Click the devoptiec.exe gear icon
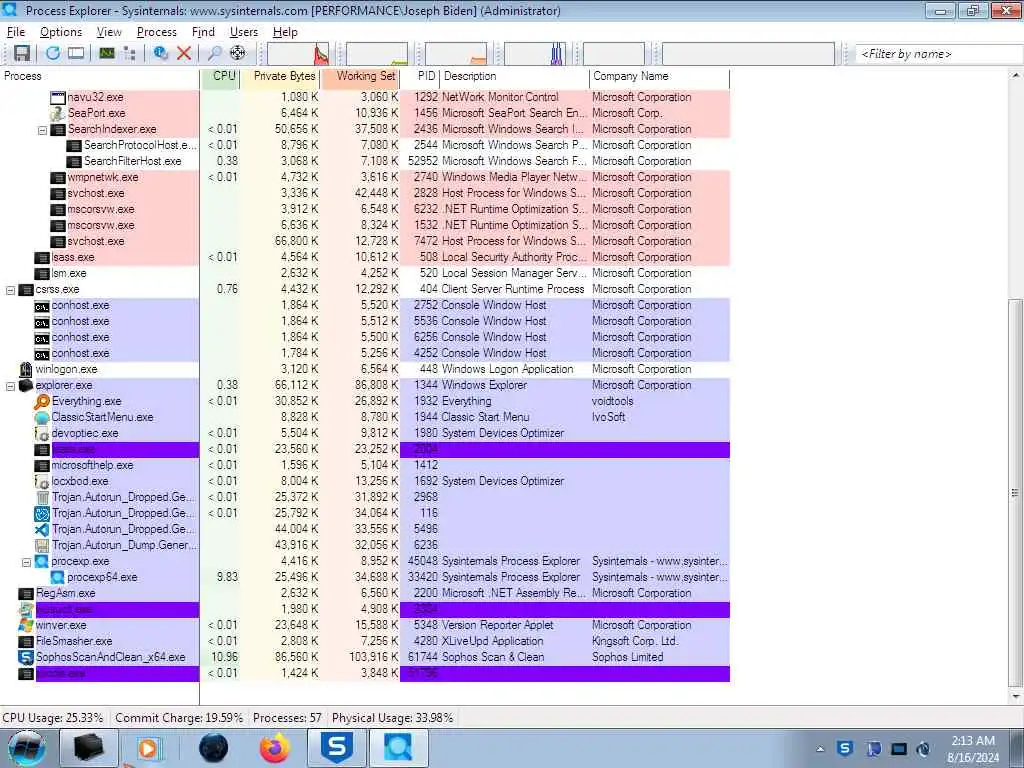 [x=42, y=433]
